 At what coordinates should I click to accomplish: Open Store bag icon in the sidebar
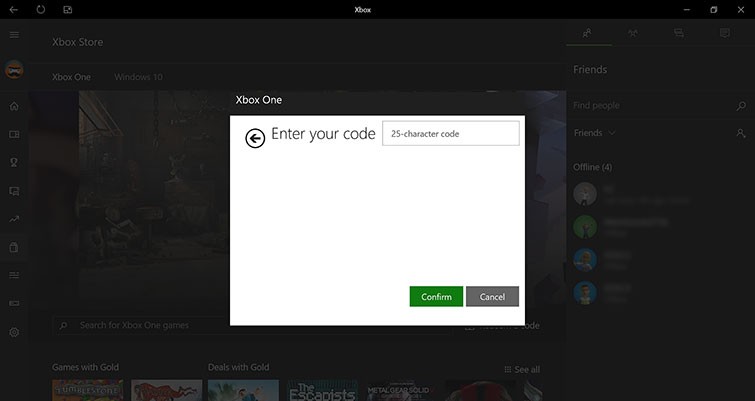pyautogui.click(x=14, y=247)
